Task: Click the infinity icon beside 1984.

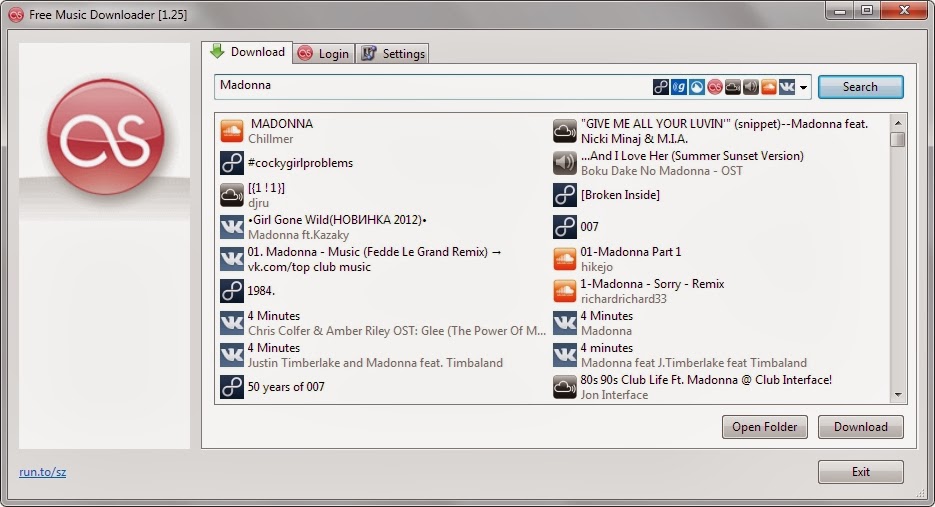Action: pyautogui.click(x=232, y=291)
